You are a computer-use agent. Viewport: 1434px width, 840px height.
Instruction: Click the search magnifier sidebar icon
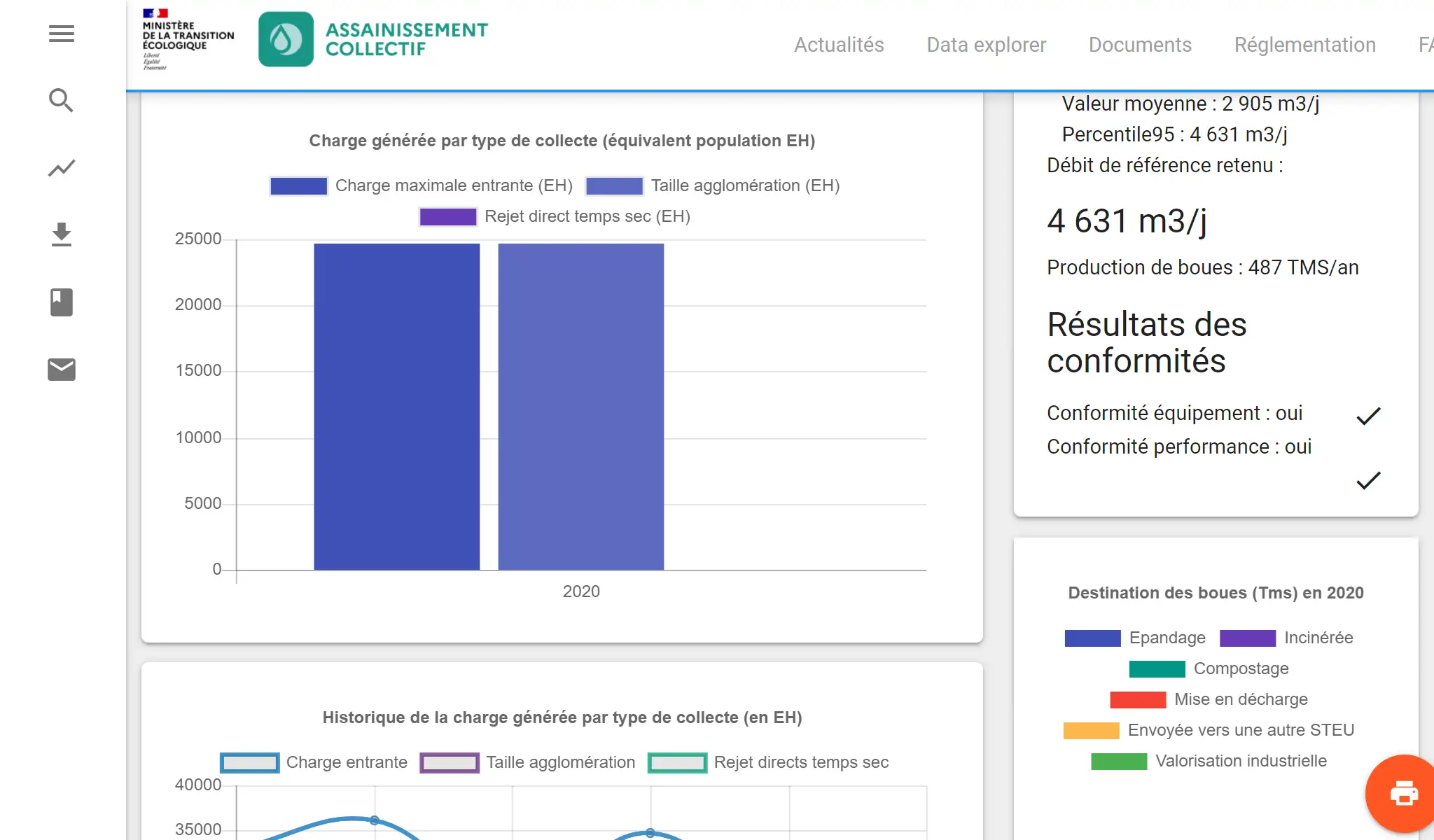click(62, 101)
